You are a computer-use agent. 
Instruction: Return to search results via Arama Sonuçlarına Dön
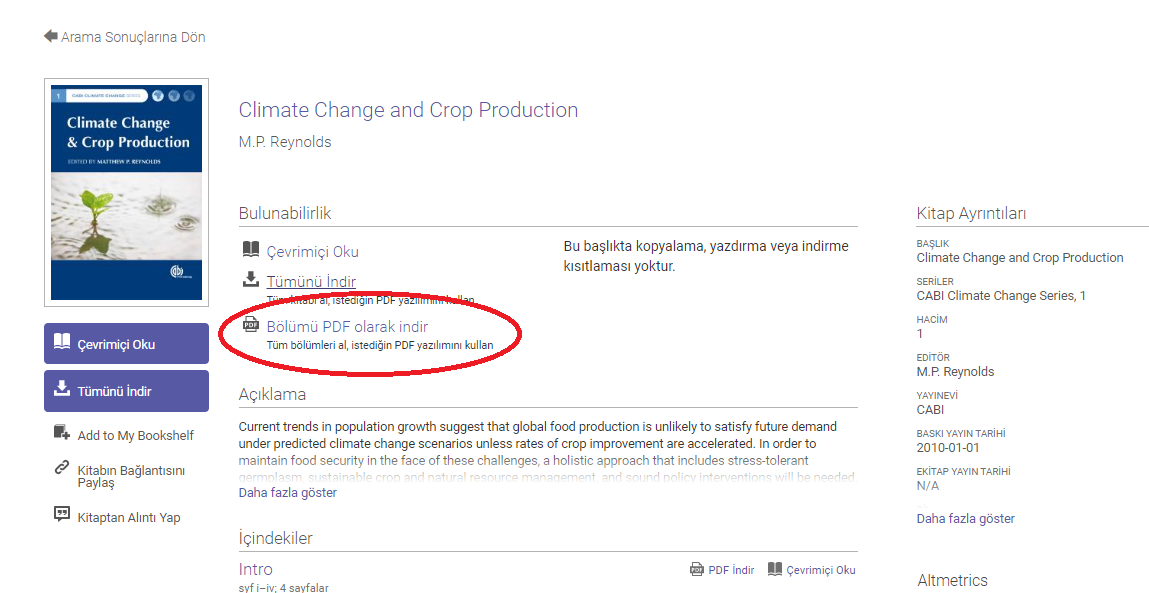coord(133,37)
